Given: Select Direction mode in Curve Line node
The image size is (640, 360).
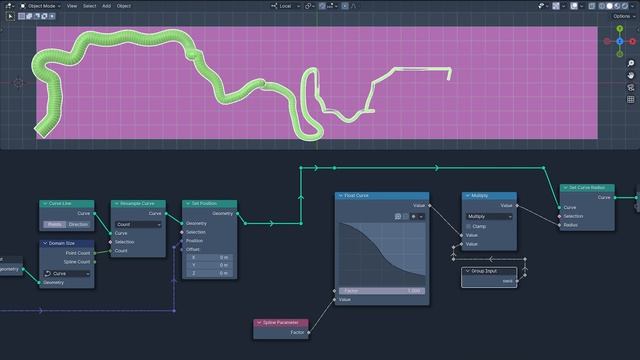Looking at the screenshot, I should [x=78, y=224].
